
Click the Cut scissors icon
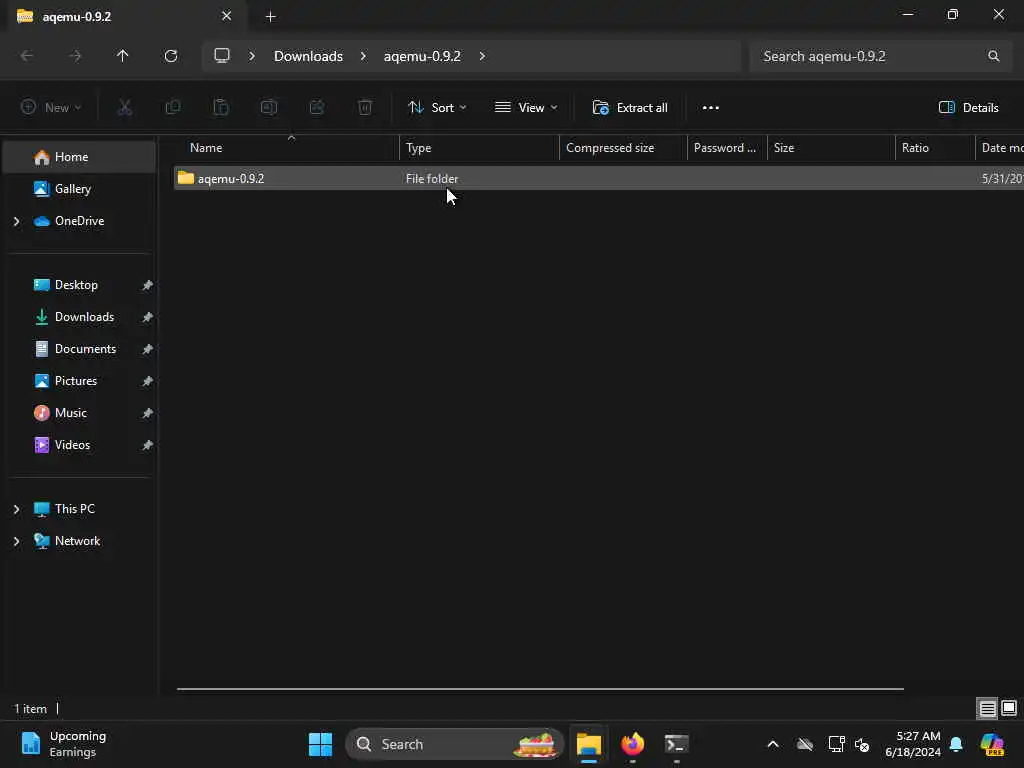pos(125,108)
